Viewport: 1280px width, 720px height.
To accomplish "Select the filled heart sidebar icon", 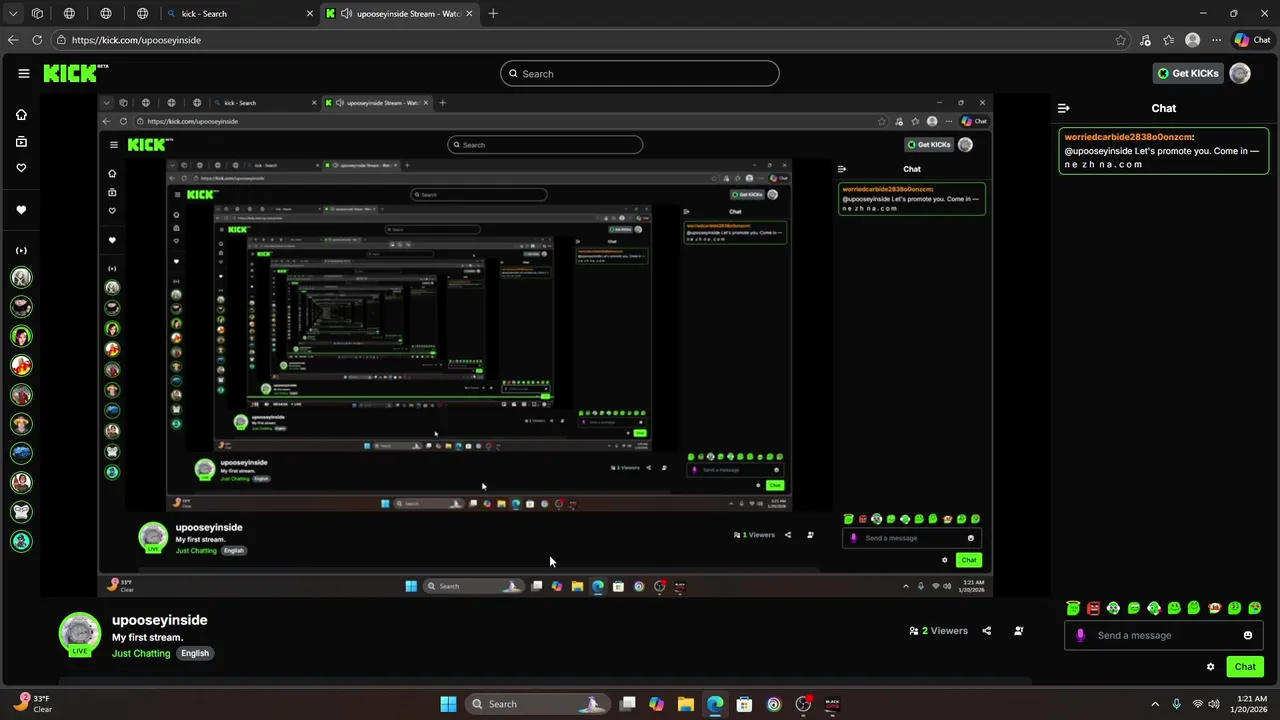I will (21, 210).
